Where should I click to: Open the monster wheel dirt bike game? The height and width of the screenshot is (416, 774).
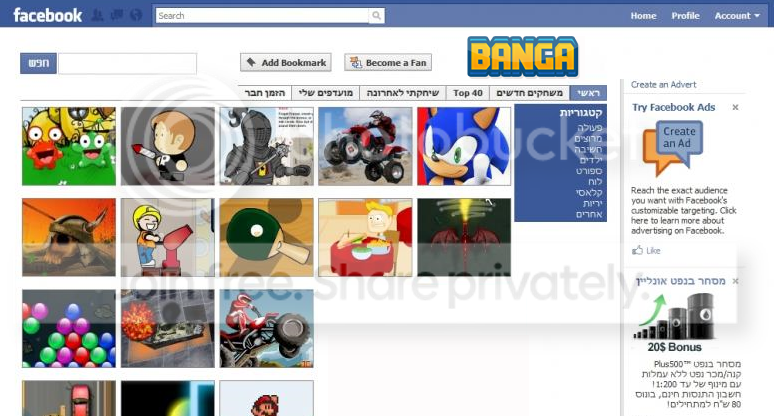[267, 329]
